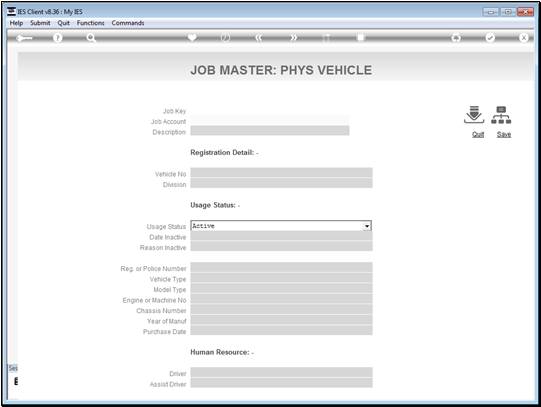Click the Quit link under the icon
Viewport: 541px width, 407px height.
(478, 135)
